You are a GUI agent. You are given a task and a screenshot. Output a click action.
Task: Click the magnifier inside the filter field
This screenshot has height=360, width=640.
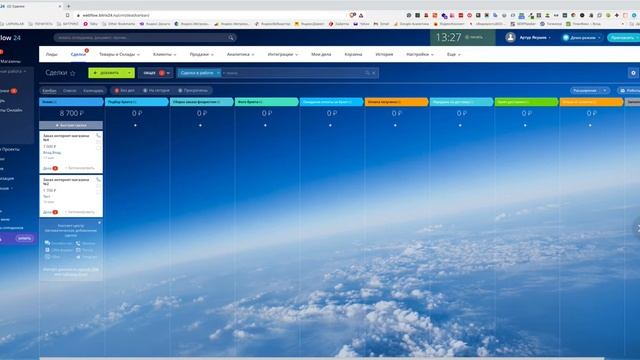click(x=367, y=73)
